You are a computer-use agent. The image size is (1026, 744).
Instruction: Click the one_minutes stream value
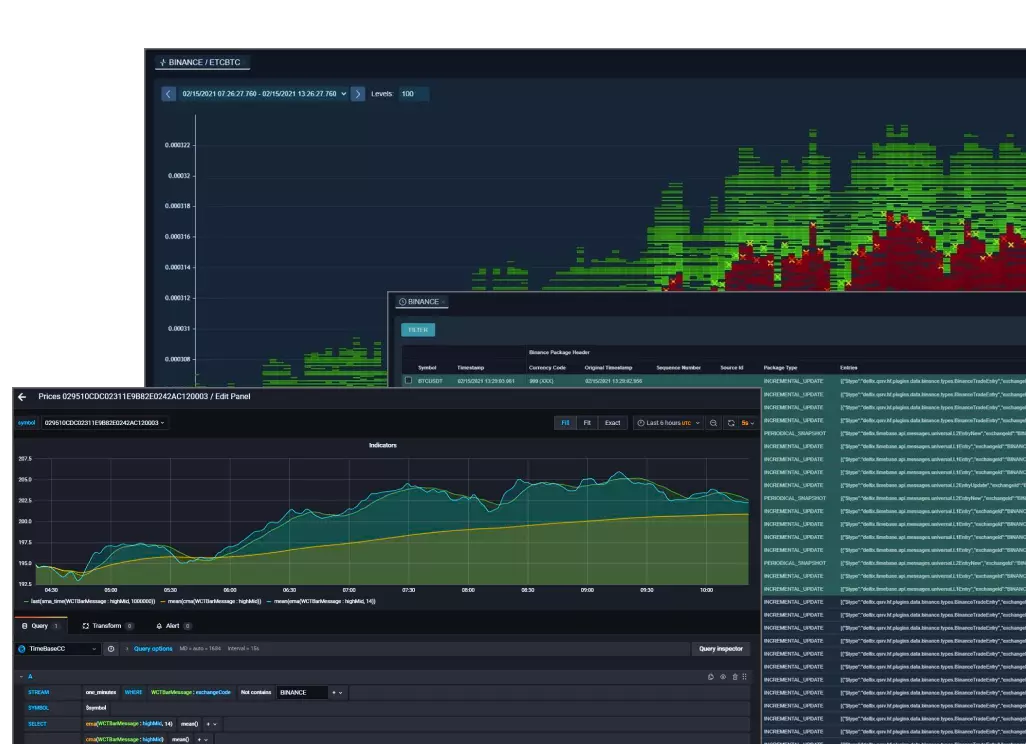[x=101, y=692]
